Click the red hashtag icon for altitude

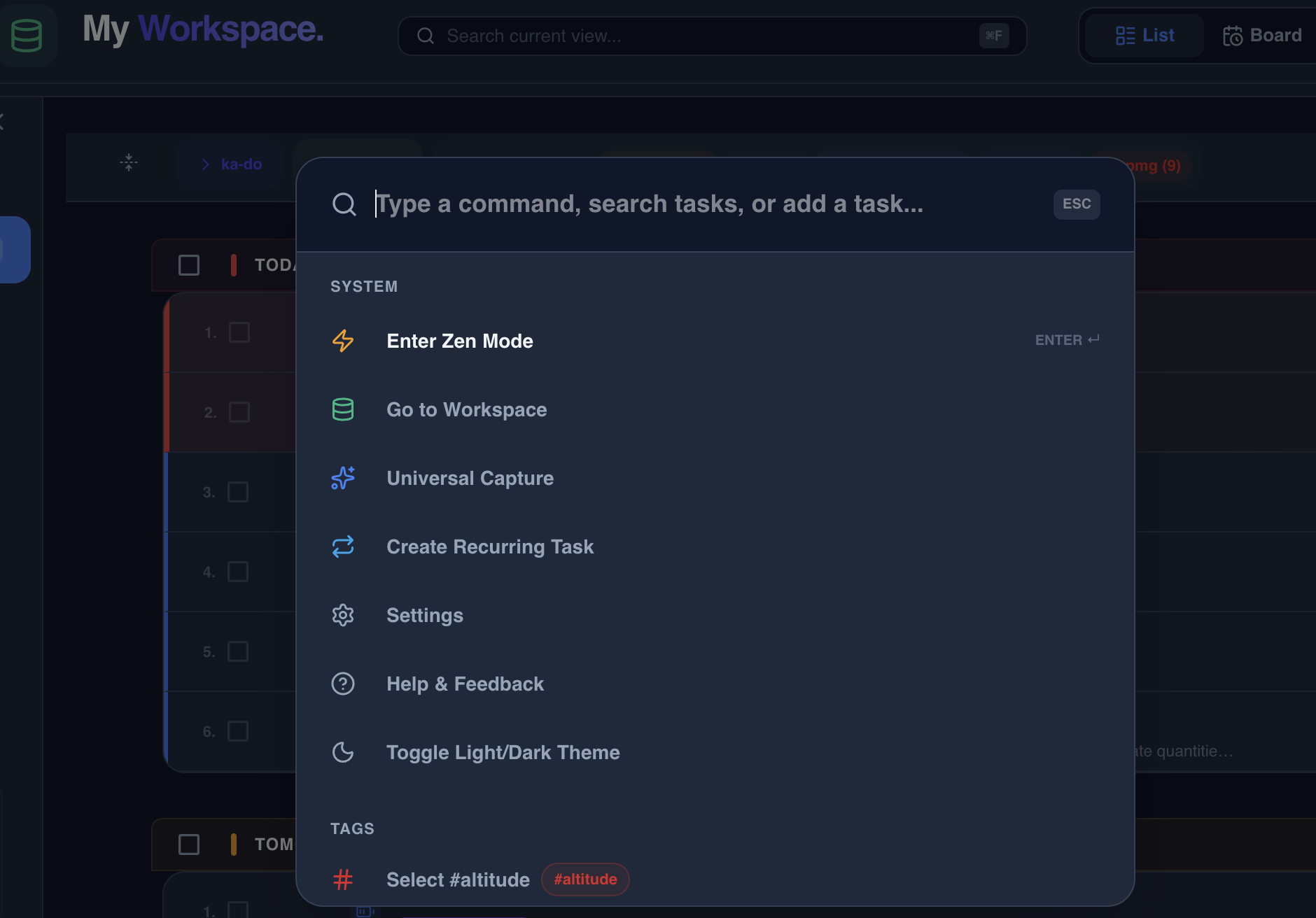[x=343, y=880]
